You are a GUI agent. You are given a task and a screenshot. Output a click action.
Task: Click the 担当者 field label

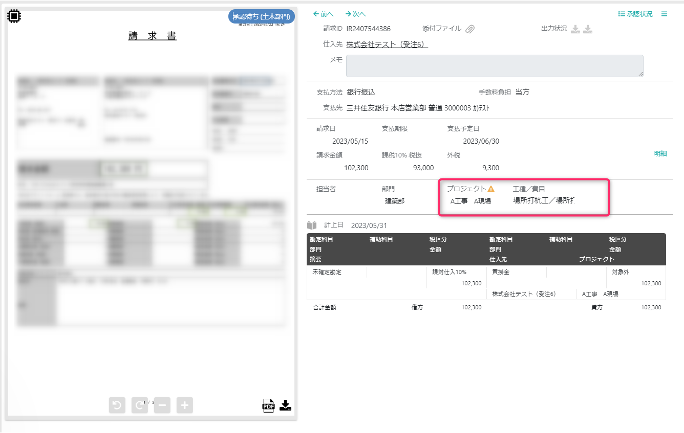[326, 189]
